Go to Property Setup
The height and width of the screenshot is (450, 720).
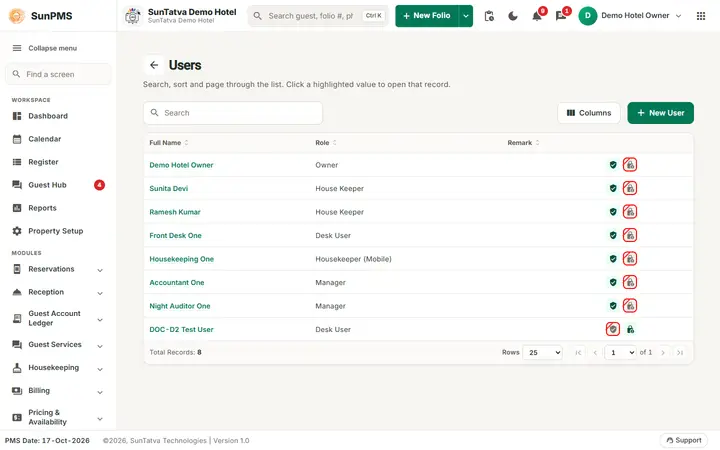click(58, 231)
